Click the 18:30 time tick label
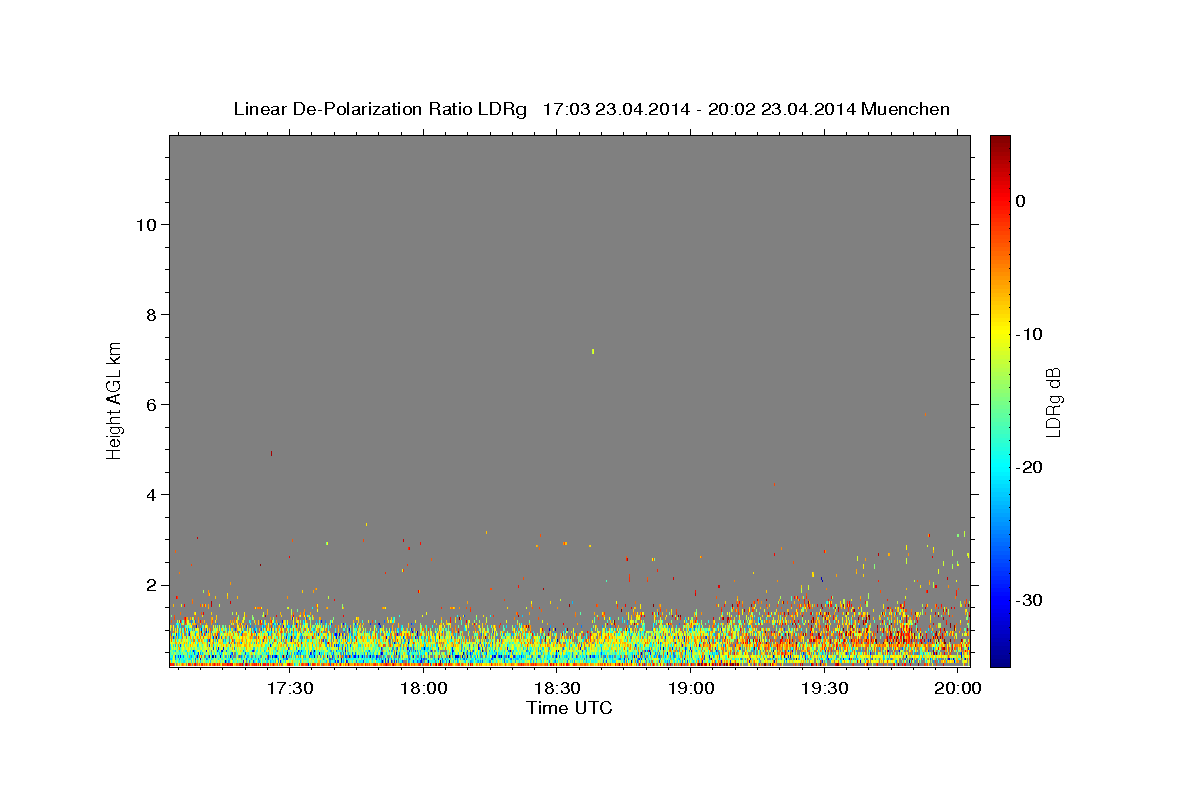The height and width of the screenshot is (800, 1200). tap(557, 689)
